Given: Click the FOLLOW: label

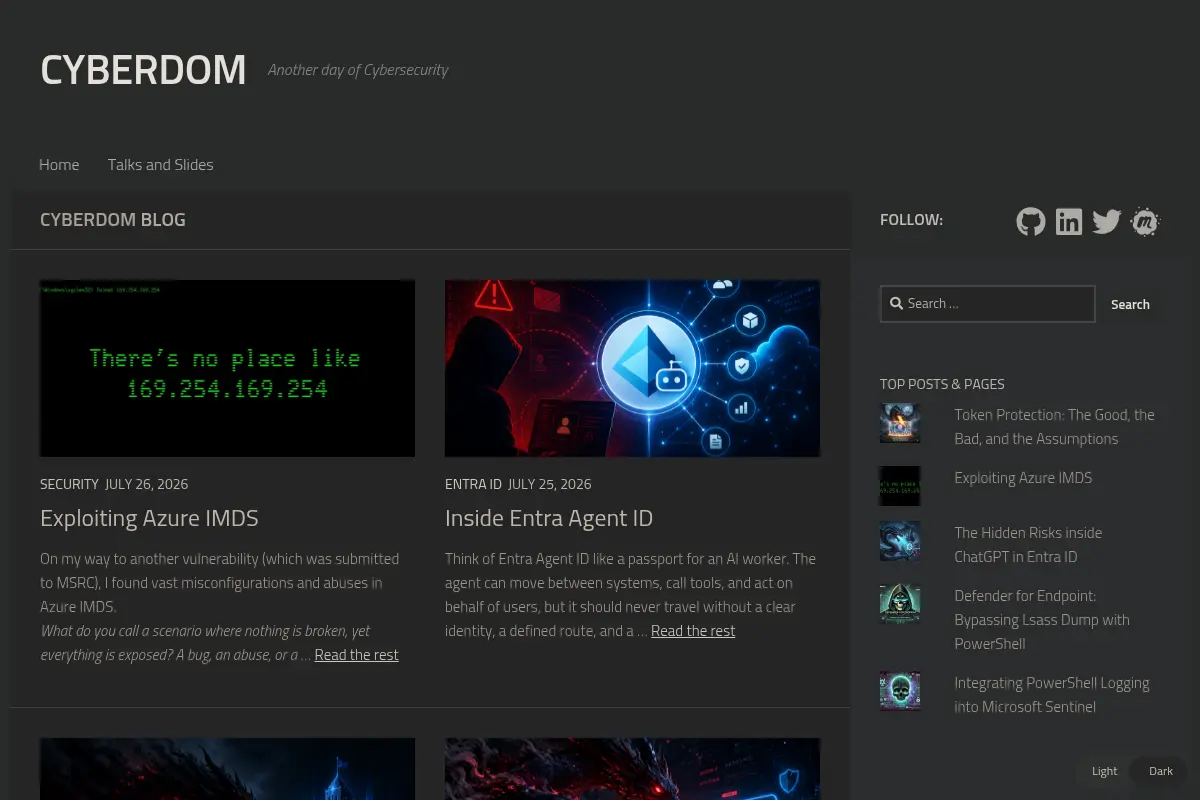Looking at the screenshot, I should (x=911, y=220).
